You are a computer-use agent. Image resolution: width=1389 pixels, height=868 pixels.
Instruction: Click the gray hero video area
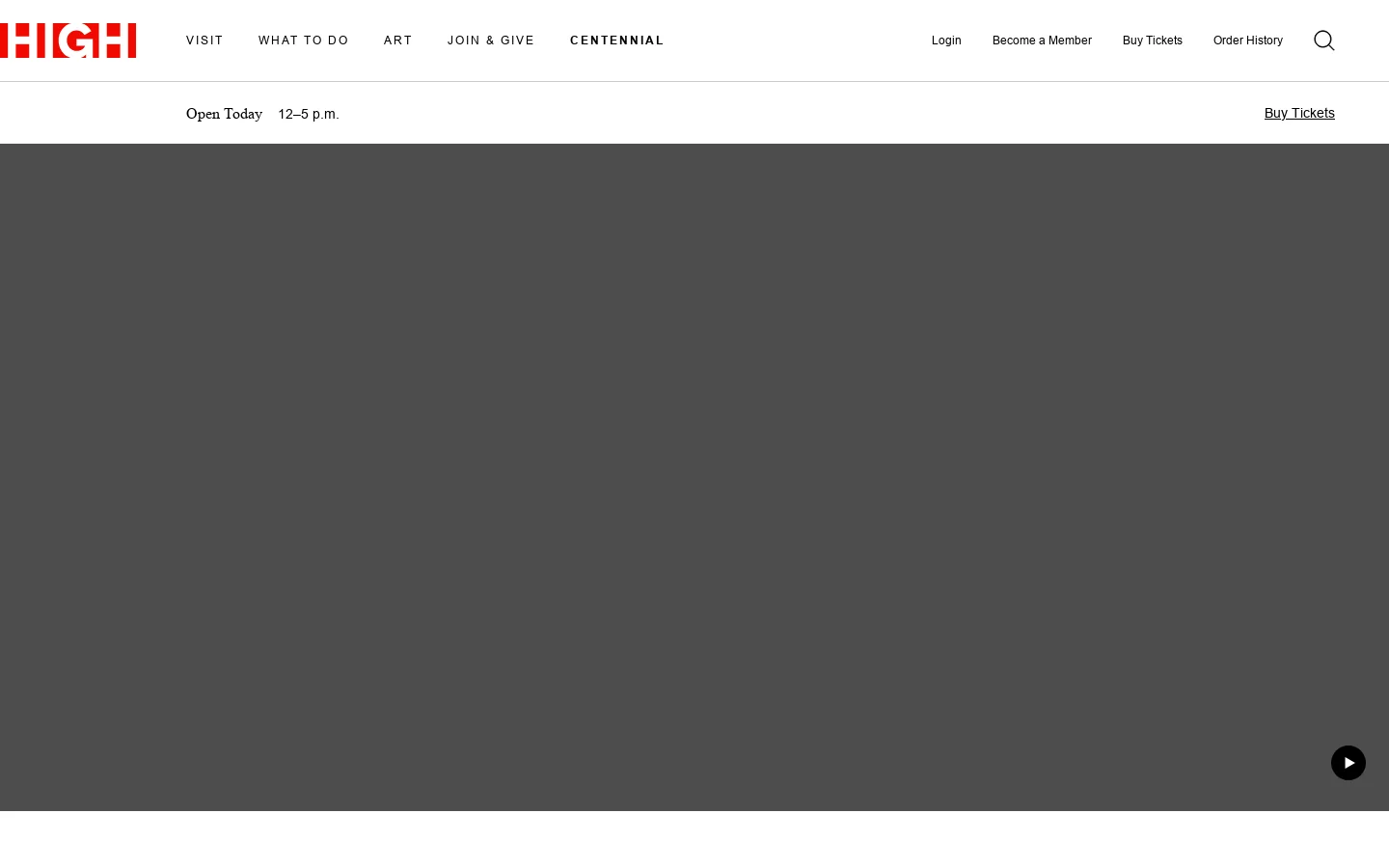pos(694,477)
